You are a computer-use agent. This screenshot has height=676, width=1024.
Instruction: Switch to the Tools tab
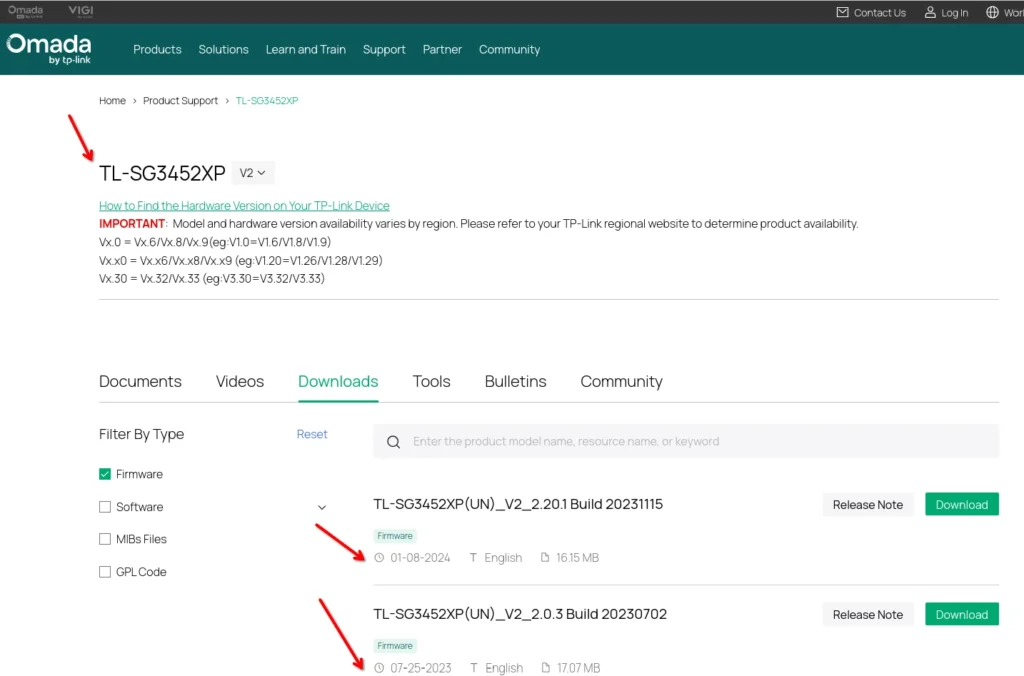coord(431,381)
